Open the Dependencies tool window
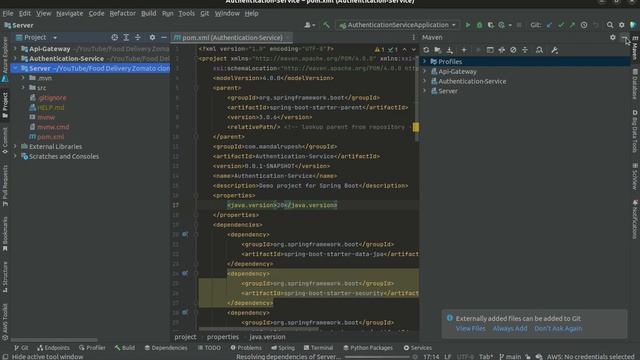 pos(166,348)
